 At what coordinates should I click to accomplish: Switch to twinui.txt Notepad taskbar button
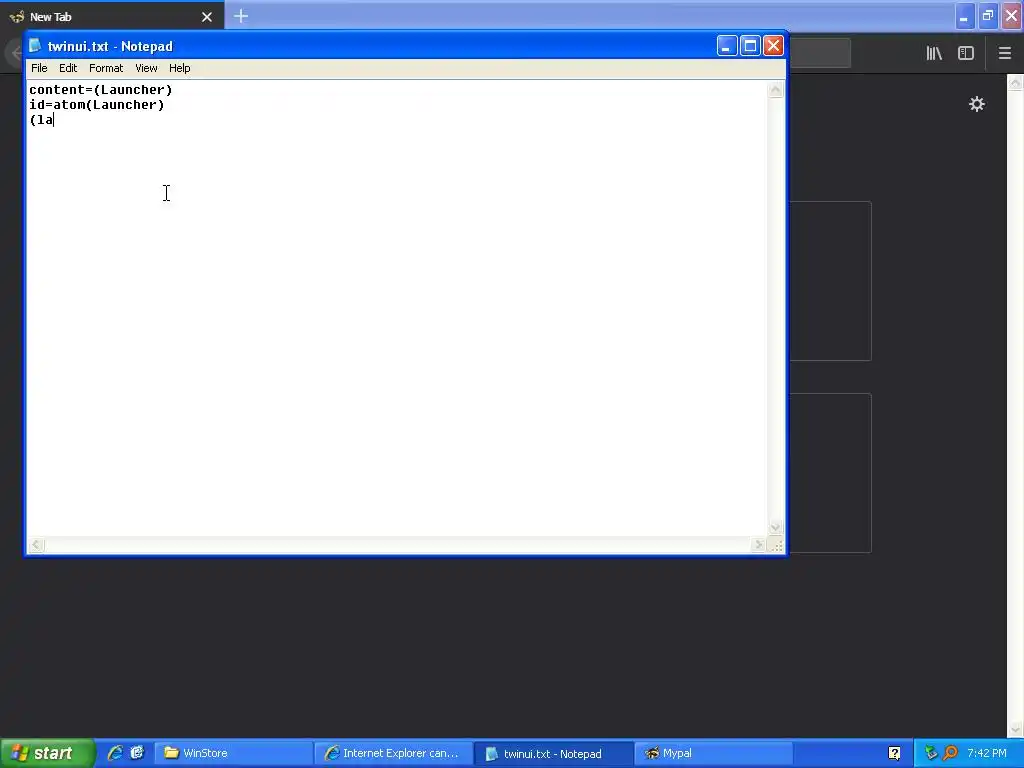553,753
